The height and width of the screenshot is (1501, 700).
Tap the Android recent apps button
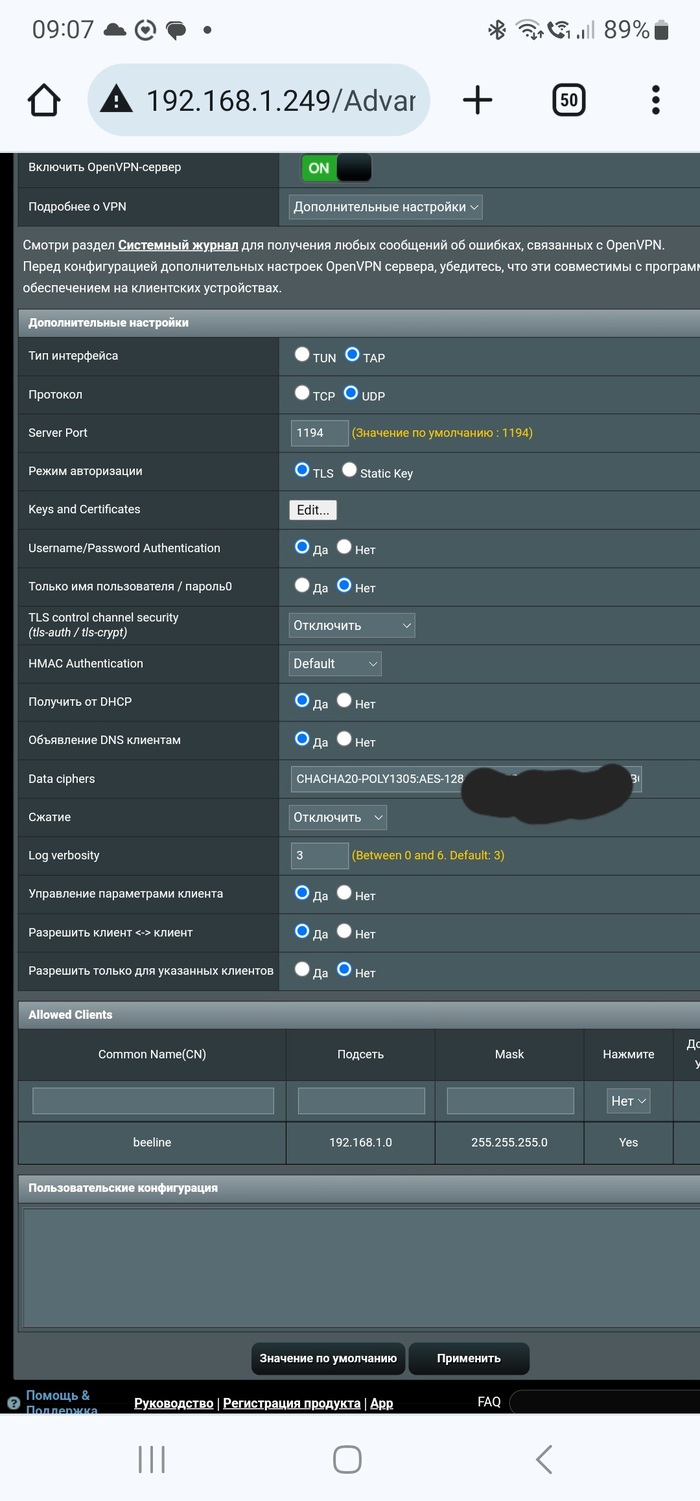tap(151, 1459)
